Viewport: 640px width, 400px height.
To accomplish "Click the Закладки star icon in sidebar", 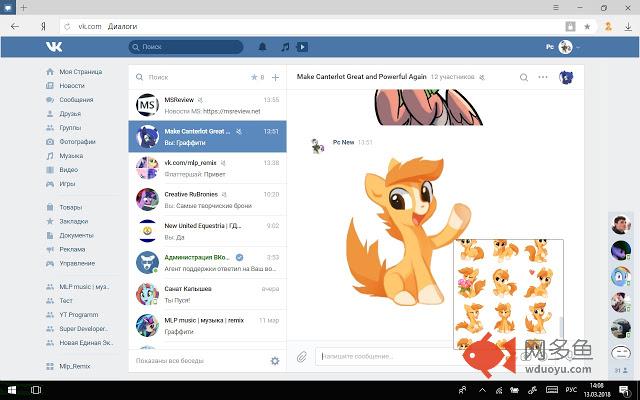I will click(x=50, y=221).
